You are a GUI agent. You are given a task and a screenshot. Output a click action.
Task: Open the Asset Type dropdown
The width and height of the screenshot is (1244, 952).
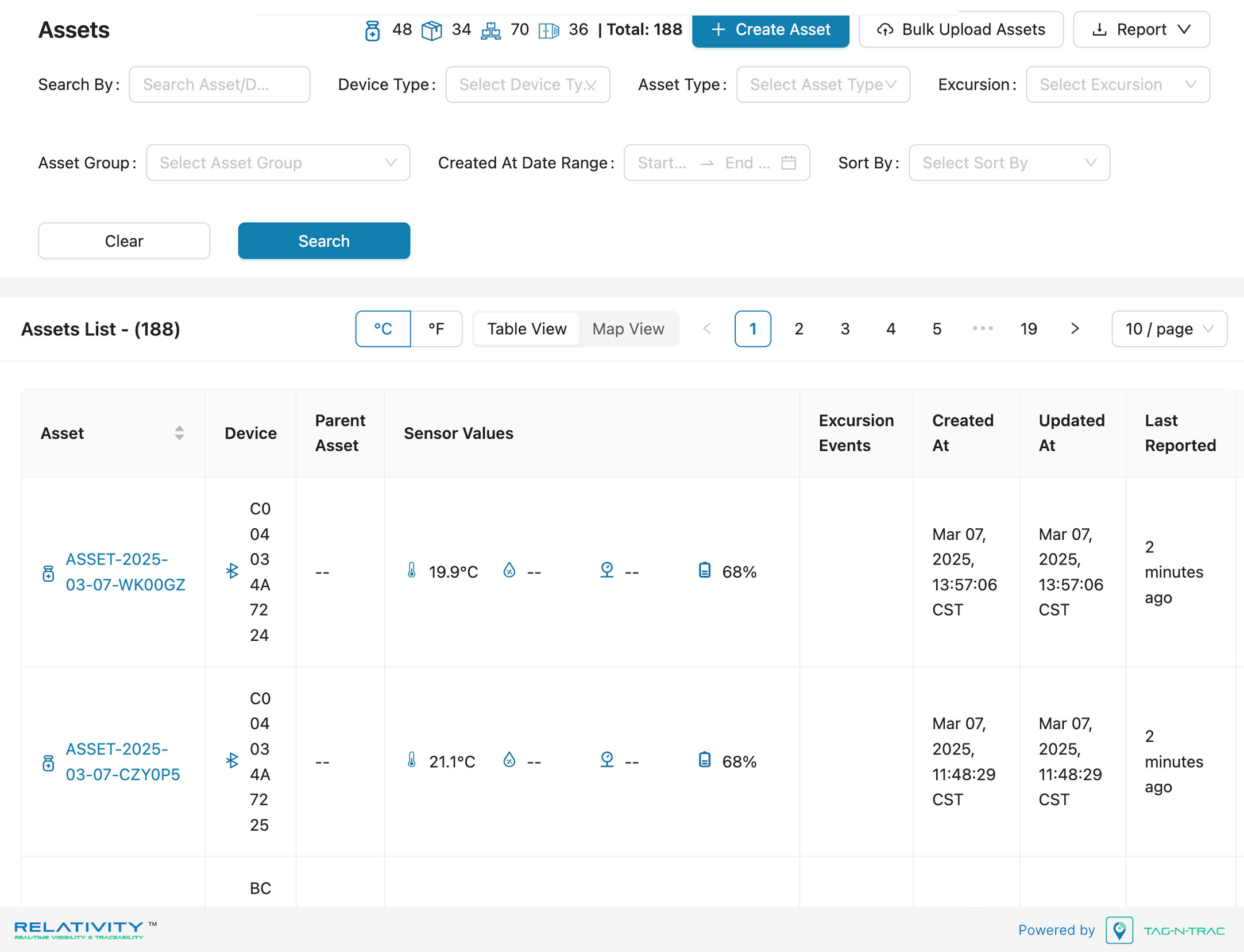pyautogui.click(x=823, y=84)
